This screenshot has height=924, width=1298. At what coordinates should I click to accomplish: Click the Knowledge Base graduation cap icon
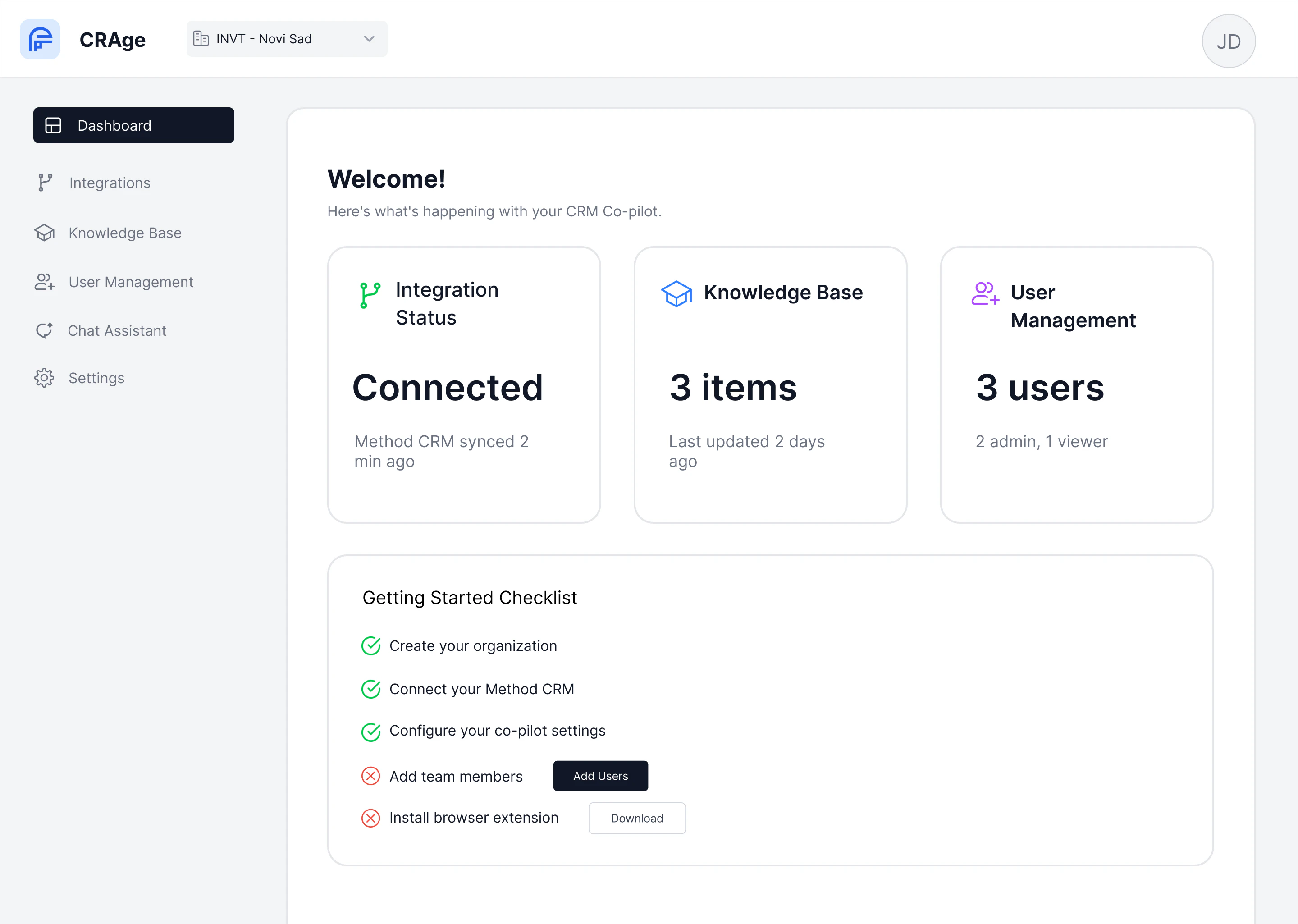coord(45,233)
